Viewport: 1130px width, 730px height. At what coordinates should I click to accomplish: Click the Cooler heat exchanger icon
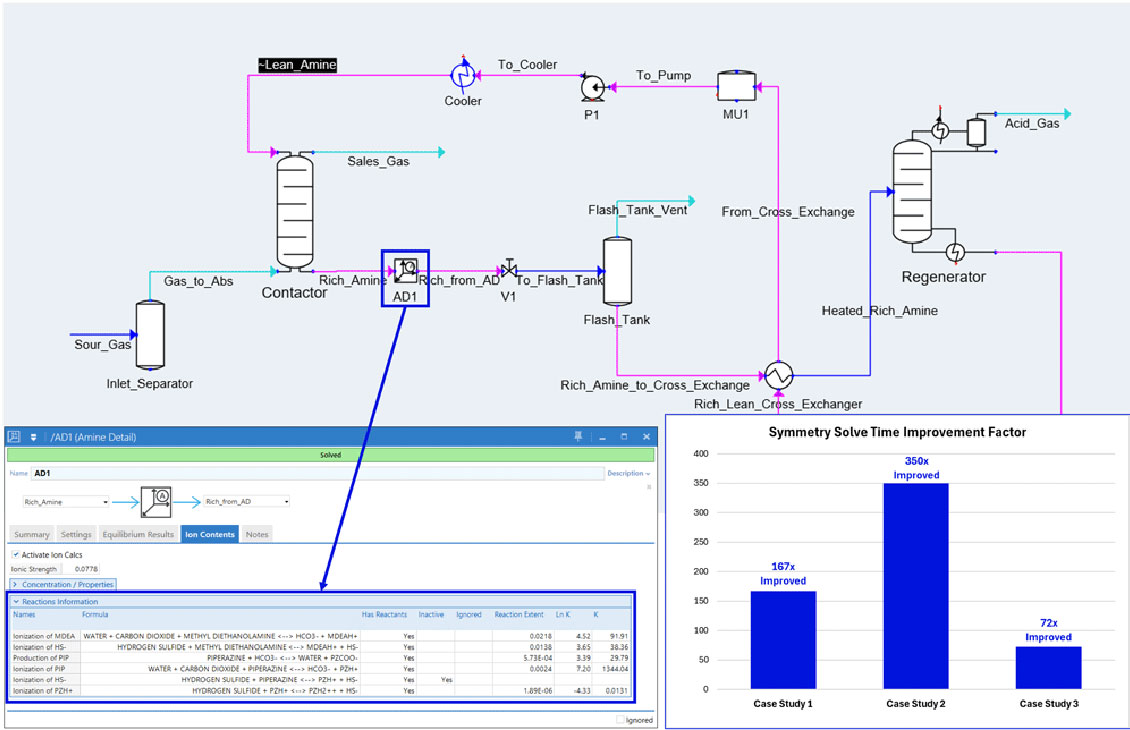[463, 75]
